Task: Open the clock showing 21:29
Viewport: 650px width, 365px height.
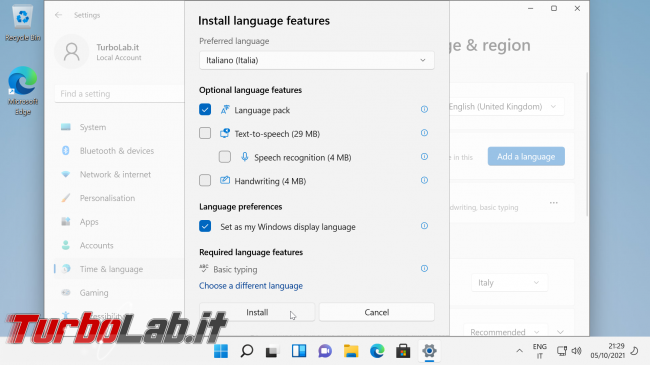Action: [x=607, y=351]
